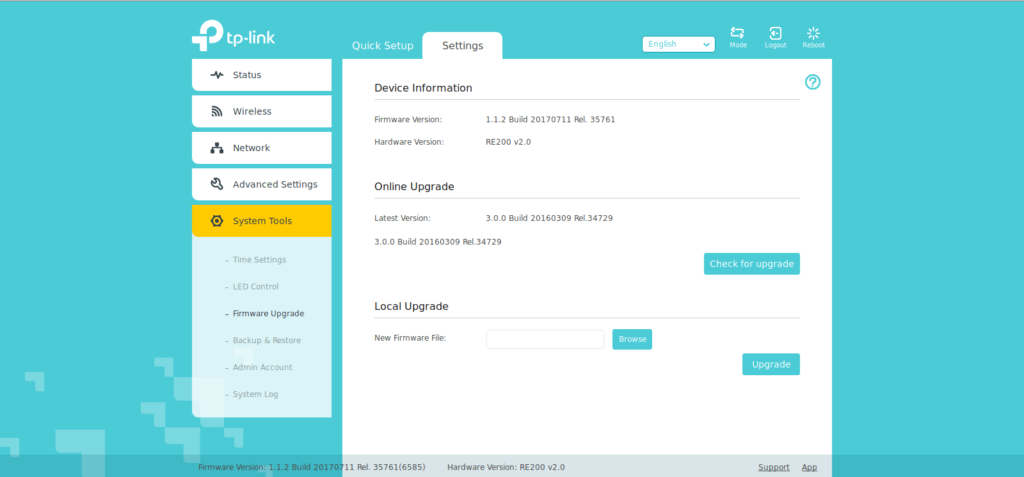Image resolution: width=1024 pixels, height=477 pixels.
Task: Switch to the Quick Setup tab
Action: click(382, 46)
